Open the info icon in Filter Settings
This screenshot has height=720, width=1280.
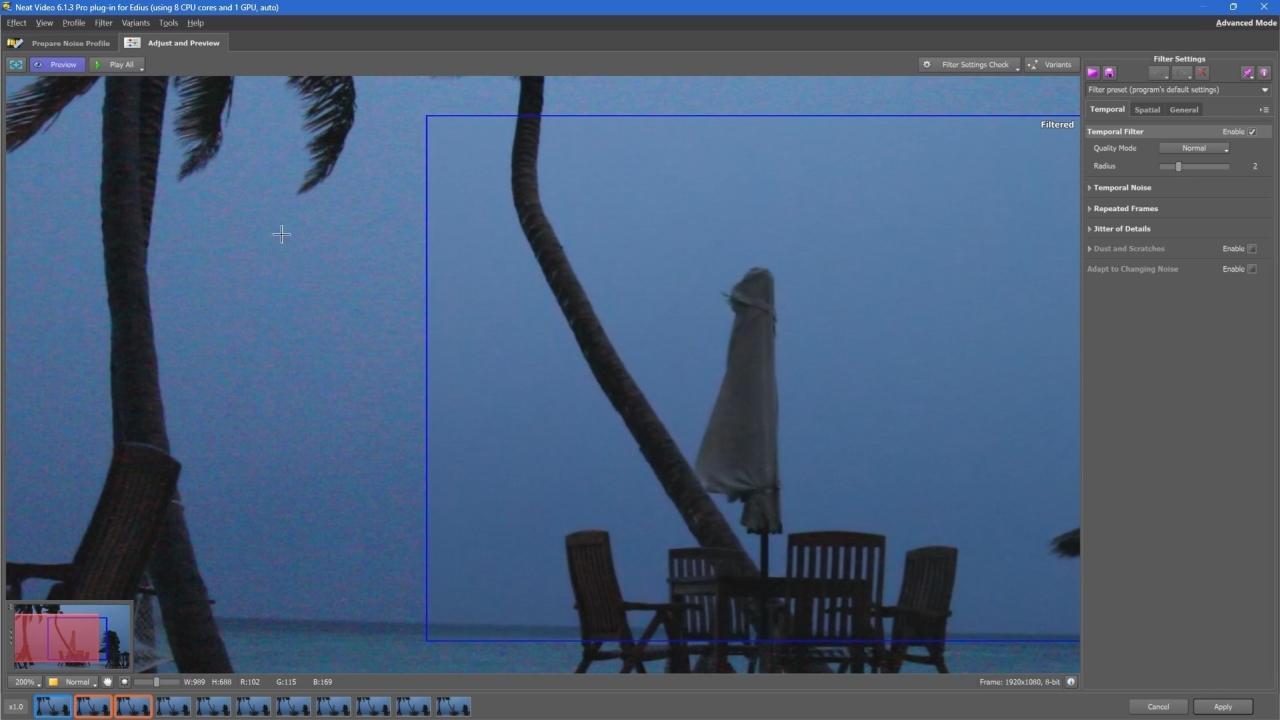point(1264,73)
